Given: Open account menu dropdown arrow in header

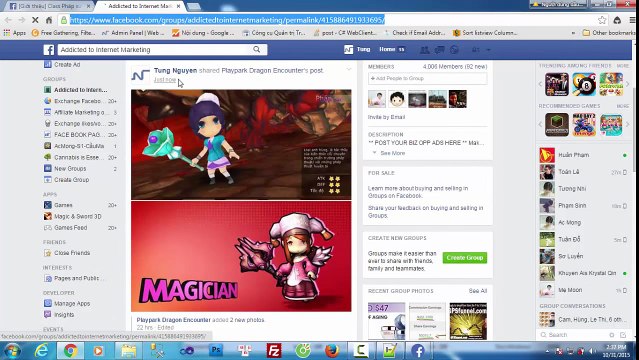Looking at the screenshot, I should click(x=488, y=50).
